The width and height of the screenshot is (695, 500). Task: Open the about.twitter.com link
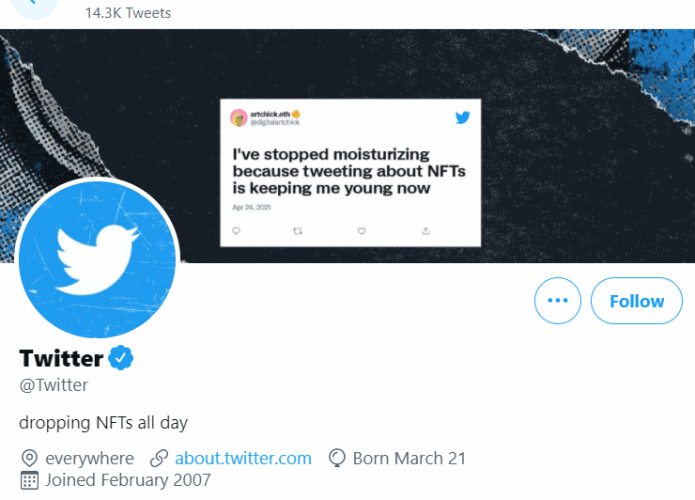pyautogui.click(x=243, y=458)
